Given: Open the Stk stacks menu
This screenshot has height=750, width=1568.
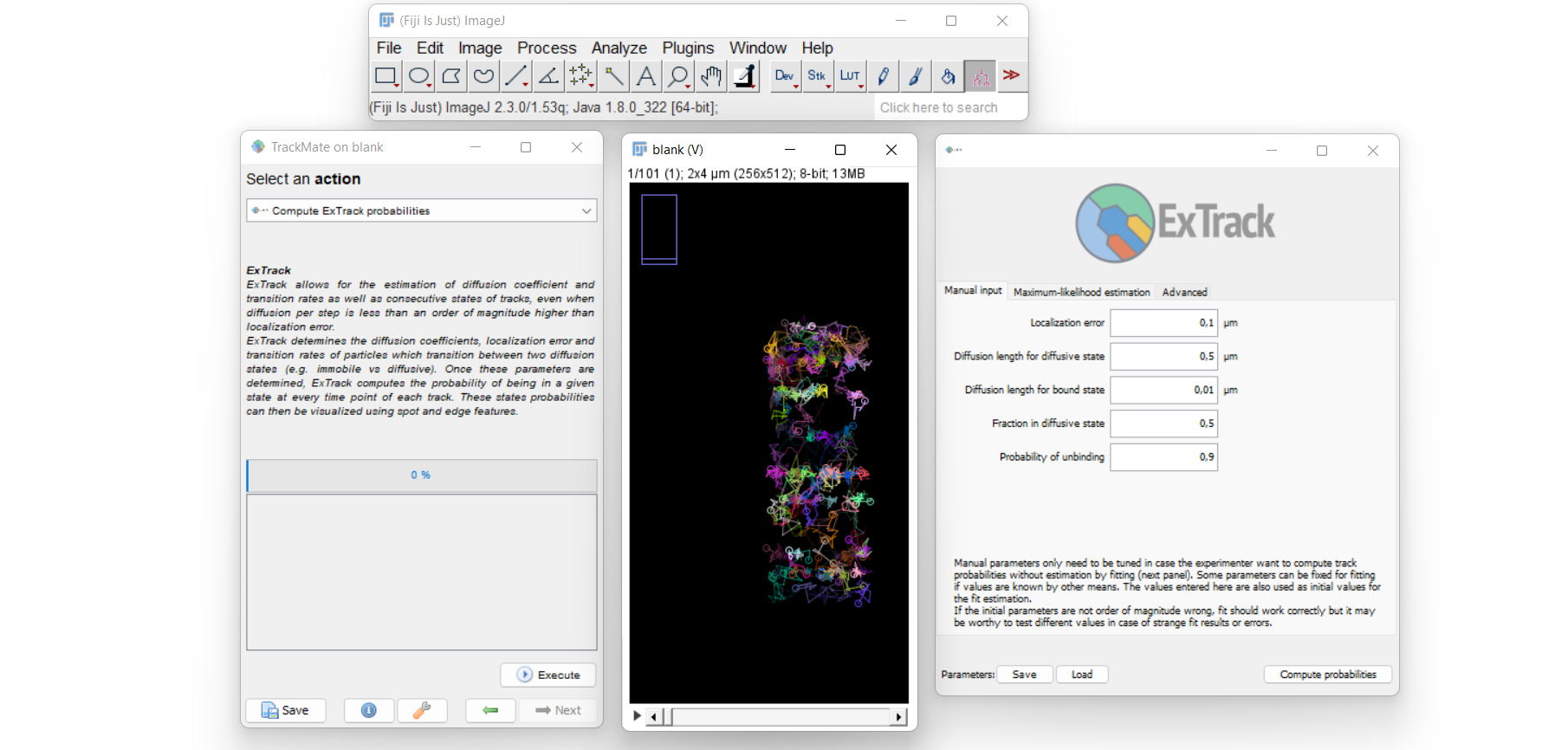Looking at the screenshot, I should click(x=817, y=76).
